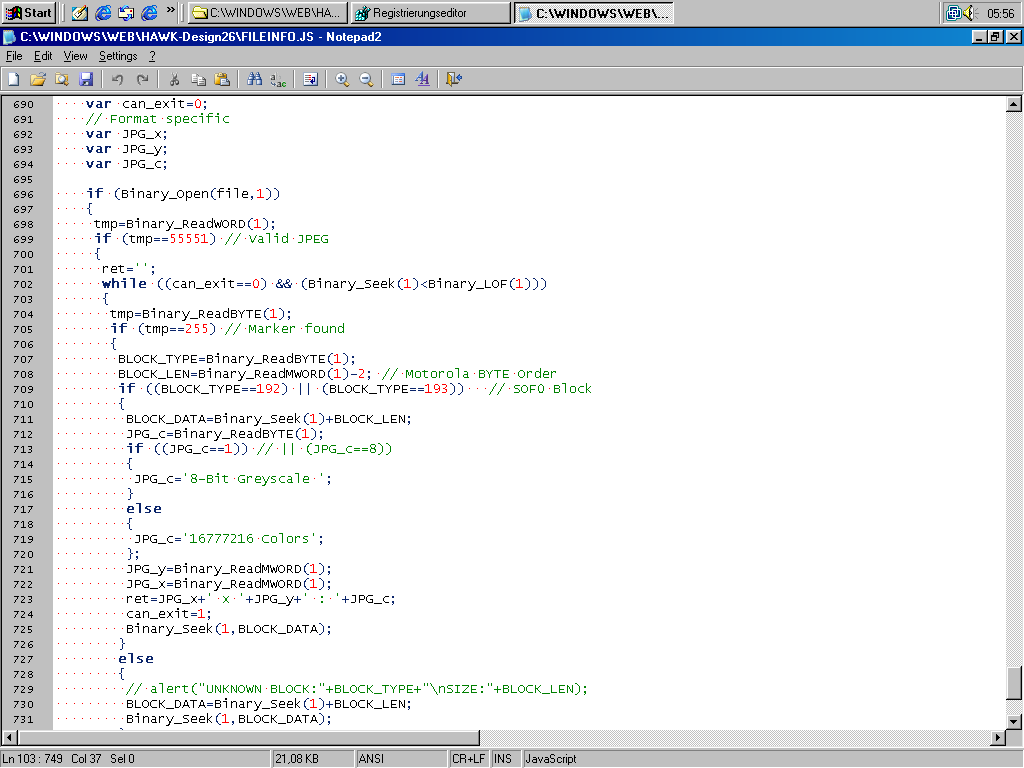This screenshot has width=1024, height=768.
Task: Cut selection with scissors icon
Action: point(174,80)
